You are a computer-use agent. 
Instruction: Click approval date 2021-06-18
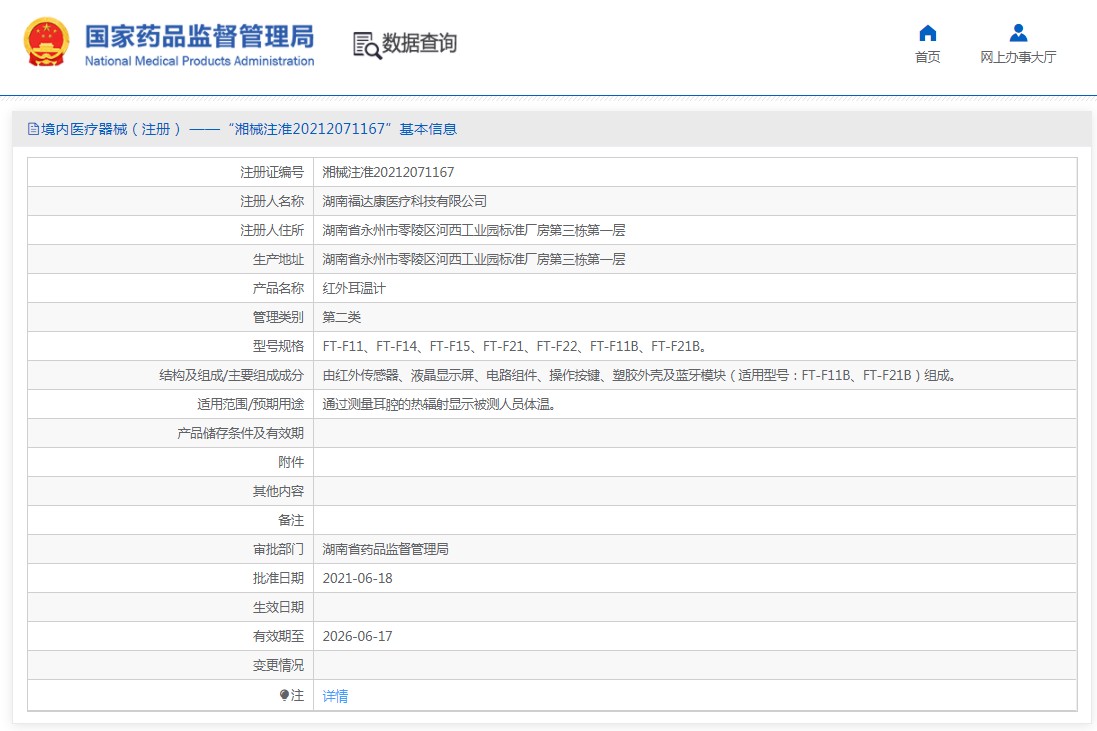358,579
